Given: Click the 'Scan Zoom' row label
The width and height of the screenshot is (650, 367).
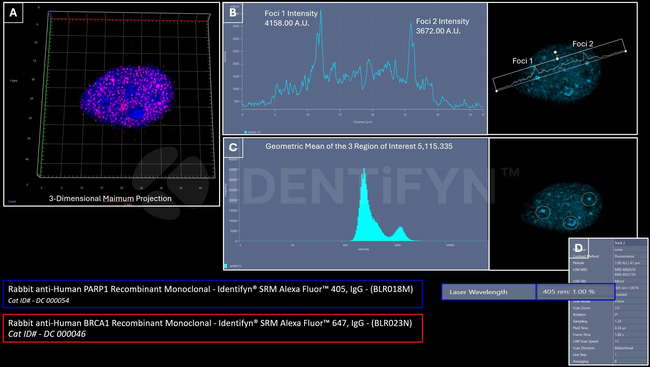Looking at the screenshot, I should tap(582, 308).
